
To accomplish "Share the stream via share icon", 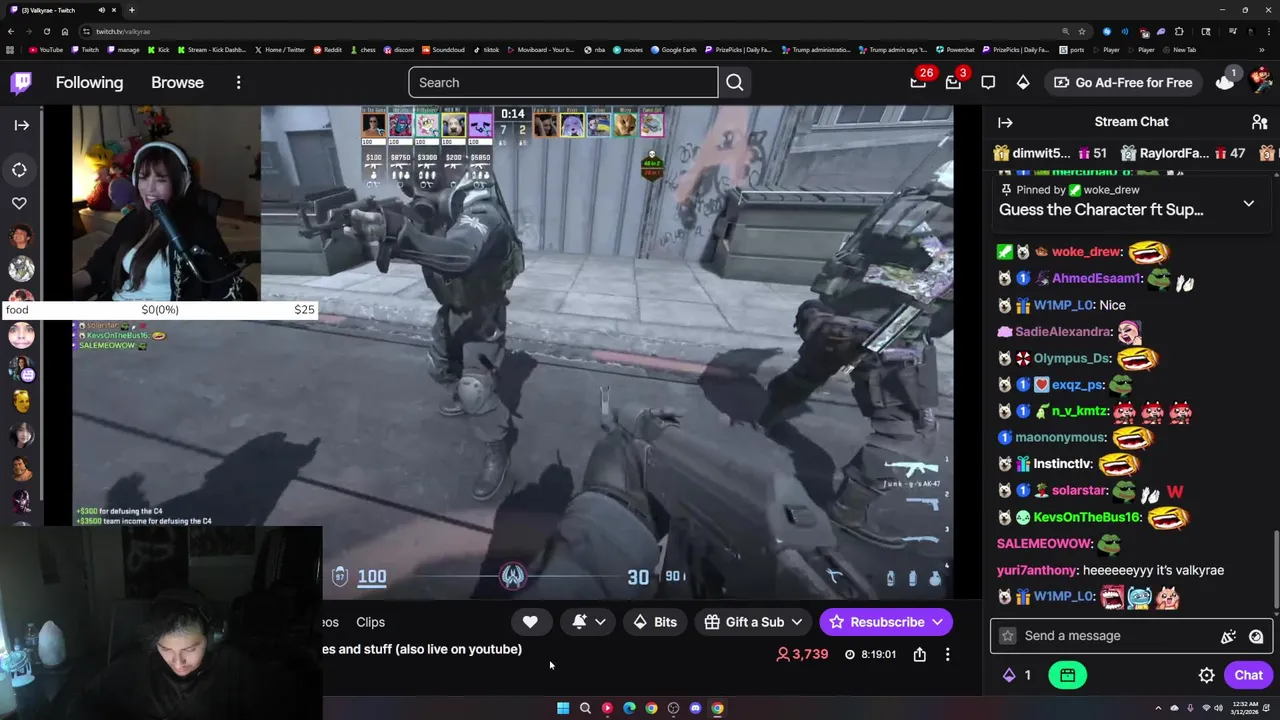I will click(x=919, y=654).
